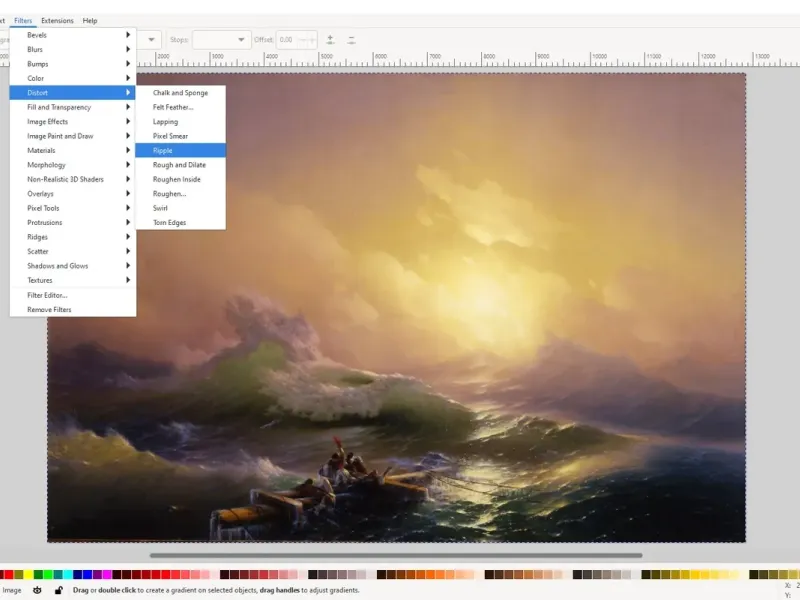
Task: Choose the Felt Feather distort filter
Action: pyautogui.click(x=181, y=107)
